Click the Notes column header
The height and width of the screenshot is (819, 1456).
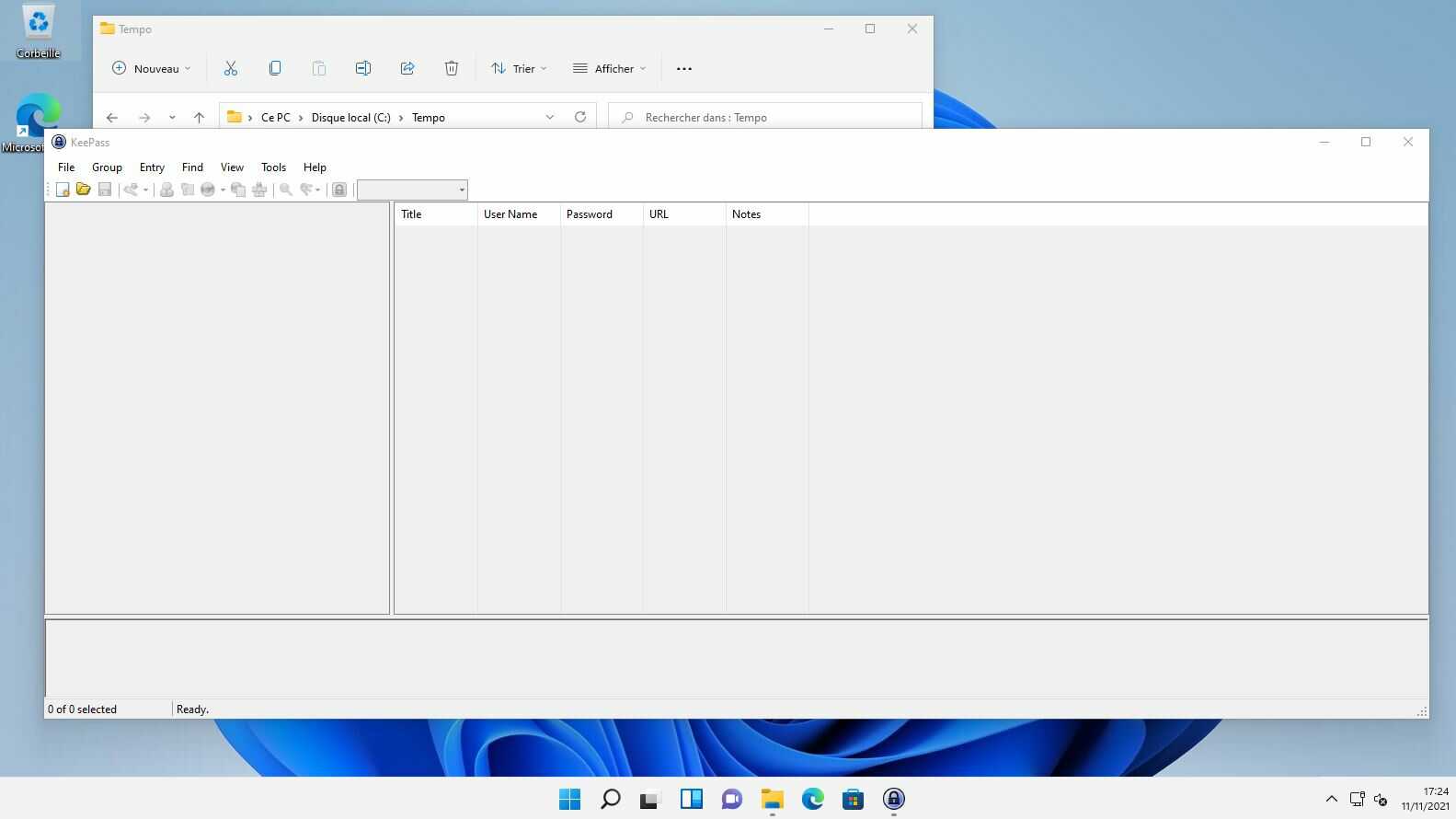767,214
